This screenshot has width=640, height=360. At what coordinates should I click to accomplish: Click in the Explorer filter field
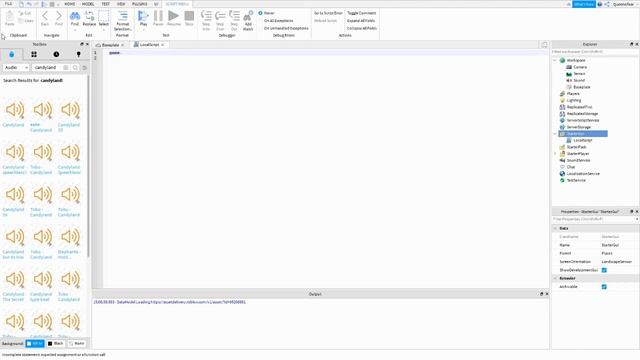click(595, 52)
